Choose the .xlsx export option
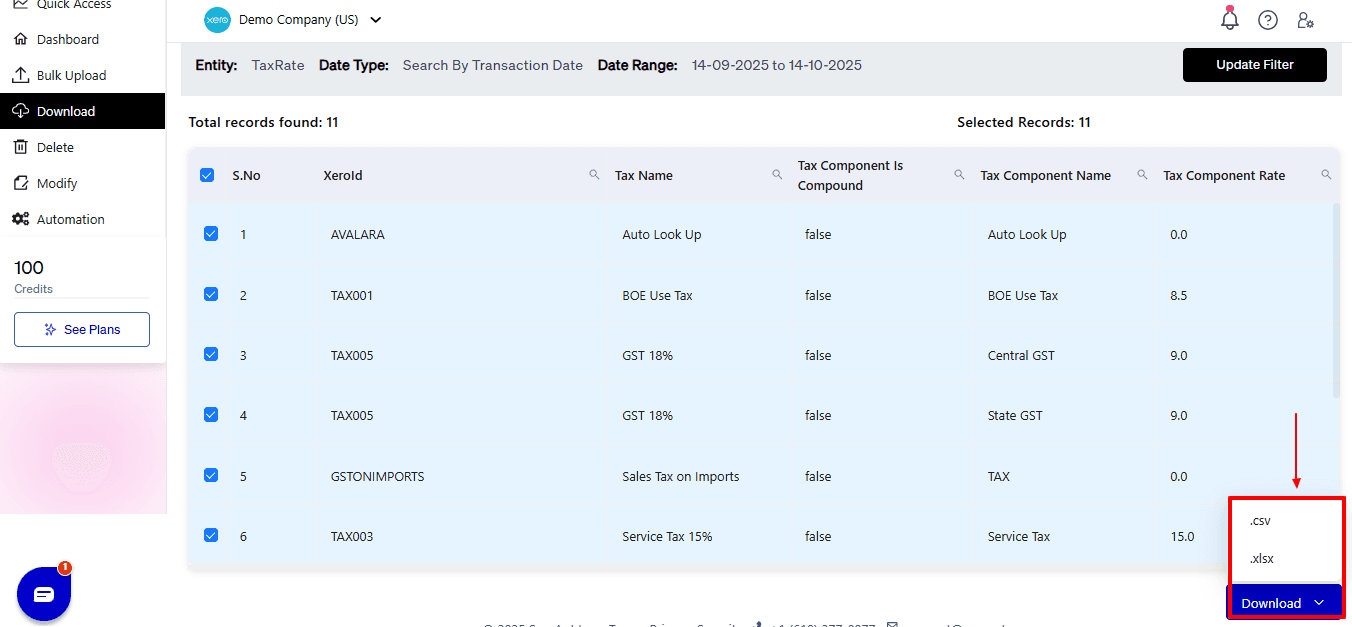The image size is (1352, 627). point(1261,558)
